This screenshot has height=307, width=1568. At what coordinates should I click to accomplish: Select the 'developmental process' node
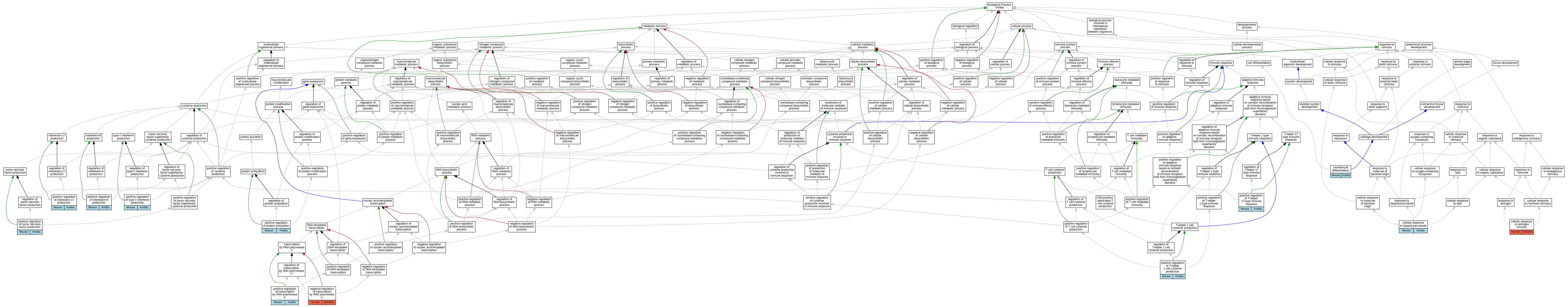(x=1247, y=26)
